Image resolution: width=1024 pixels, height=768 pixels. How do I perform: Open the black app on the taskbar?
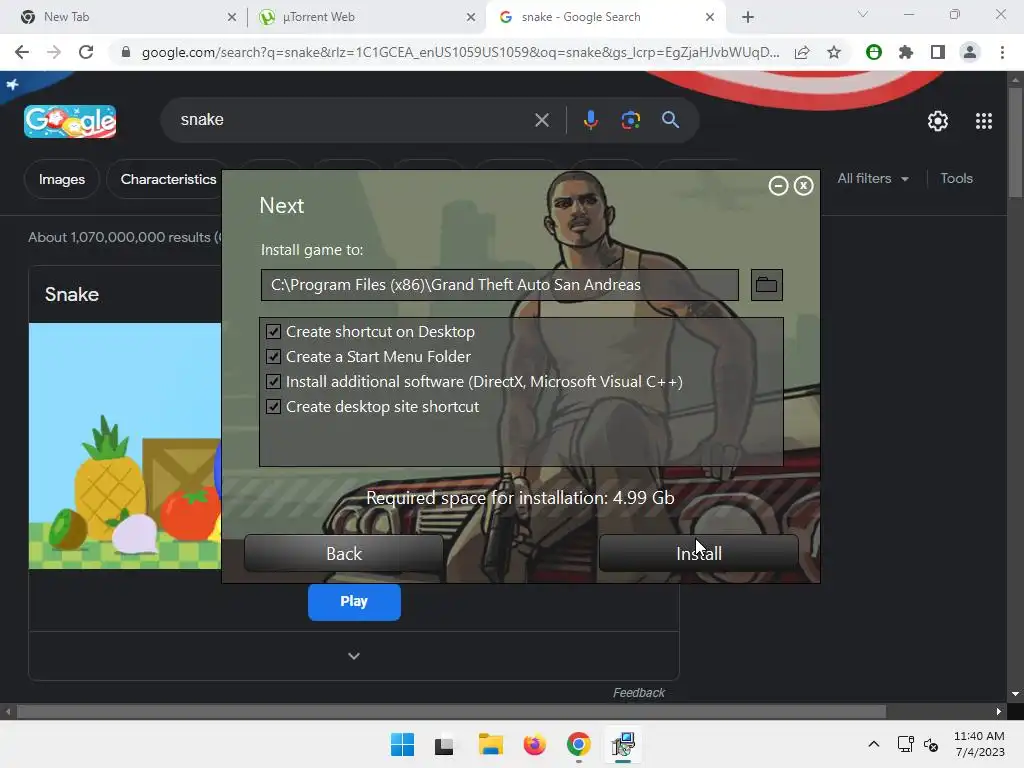point(444,744)
